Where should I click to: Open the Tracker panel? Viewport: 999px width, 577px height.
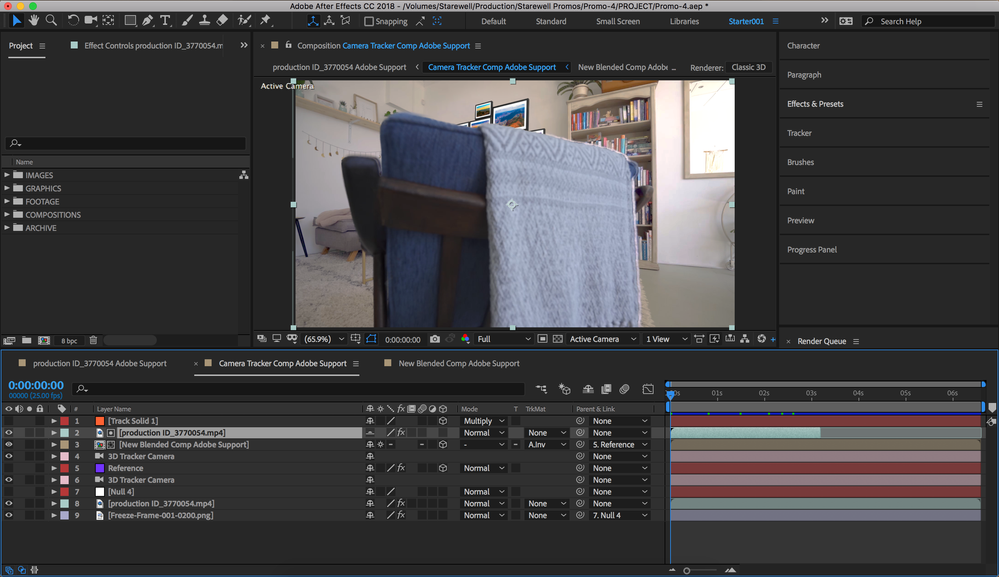pyautogui.click(x=799, y=133)
